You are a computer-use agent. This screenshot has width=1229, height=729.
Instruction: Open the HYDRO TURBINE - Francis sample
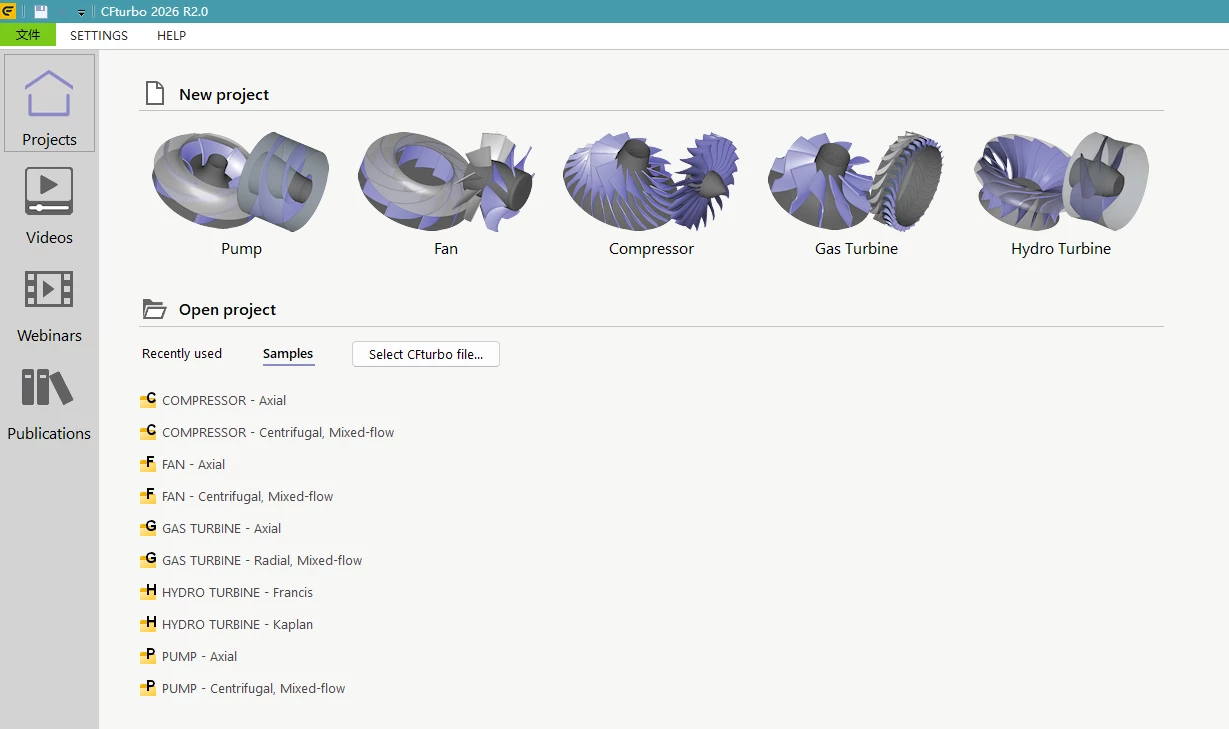point(226,592)
